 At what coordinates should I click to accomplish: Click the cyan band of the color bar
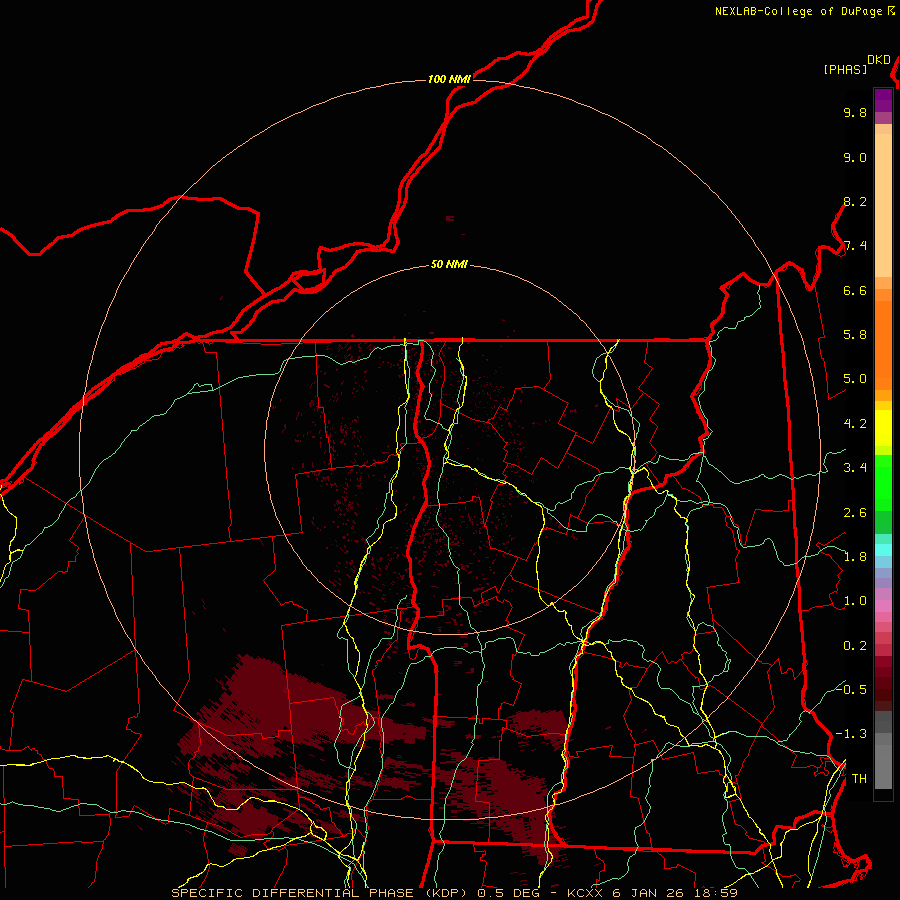click(x=883, y=550)
